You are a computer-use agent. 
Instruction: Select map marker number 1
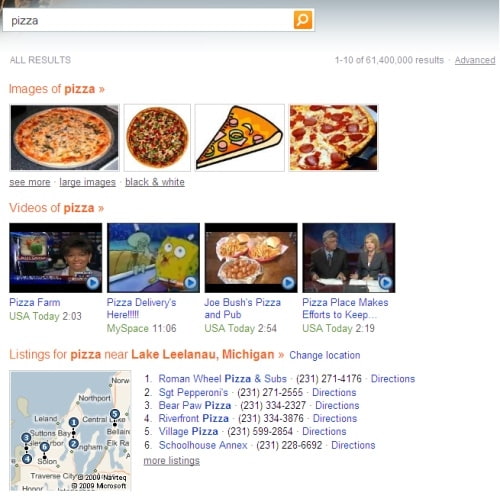[x=73, y=422]
